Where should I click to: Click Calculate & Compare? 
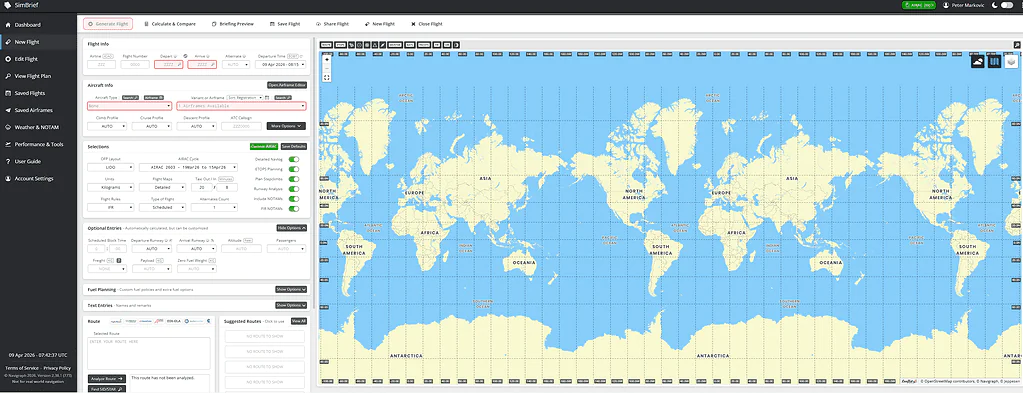pyautogui.click(x=170, y=24)
